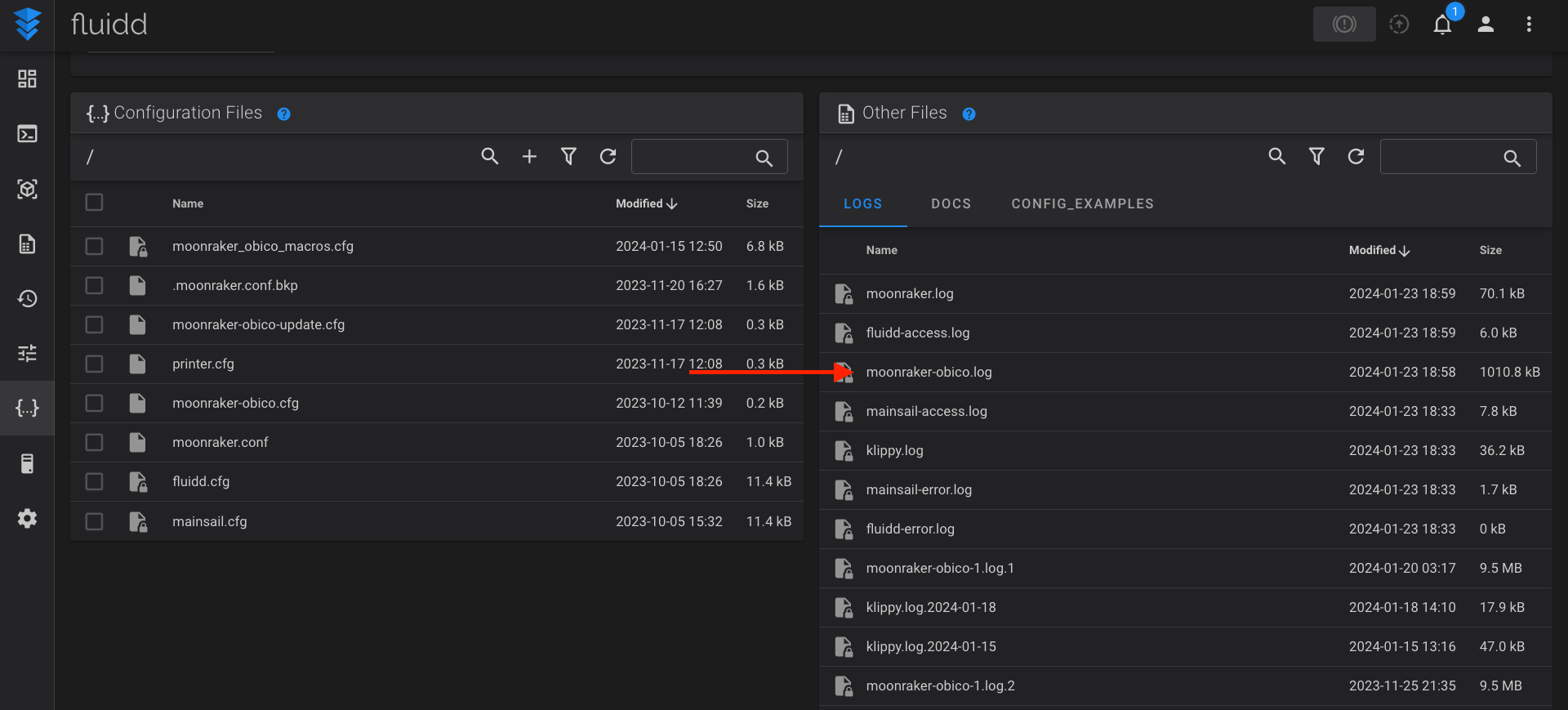Open filter in Configuration Files toolbar
Screen dimensions: 1568x710
coord(568,156)
